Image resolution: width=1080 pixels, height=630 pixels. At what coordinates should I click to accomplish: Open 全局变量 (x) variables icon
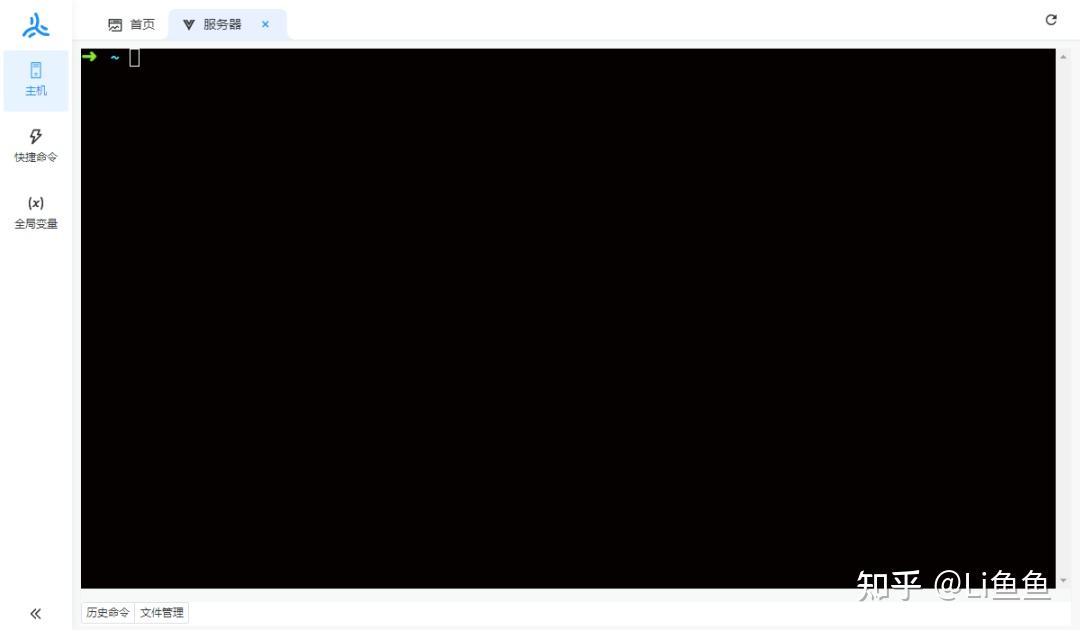coord(36,203)
